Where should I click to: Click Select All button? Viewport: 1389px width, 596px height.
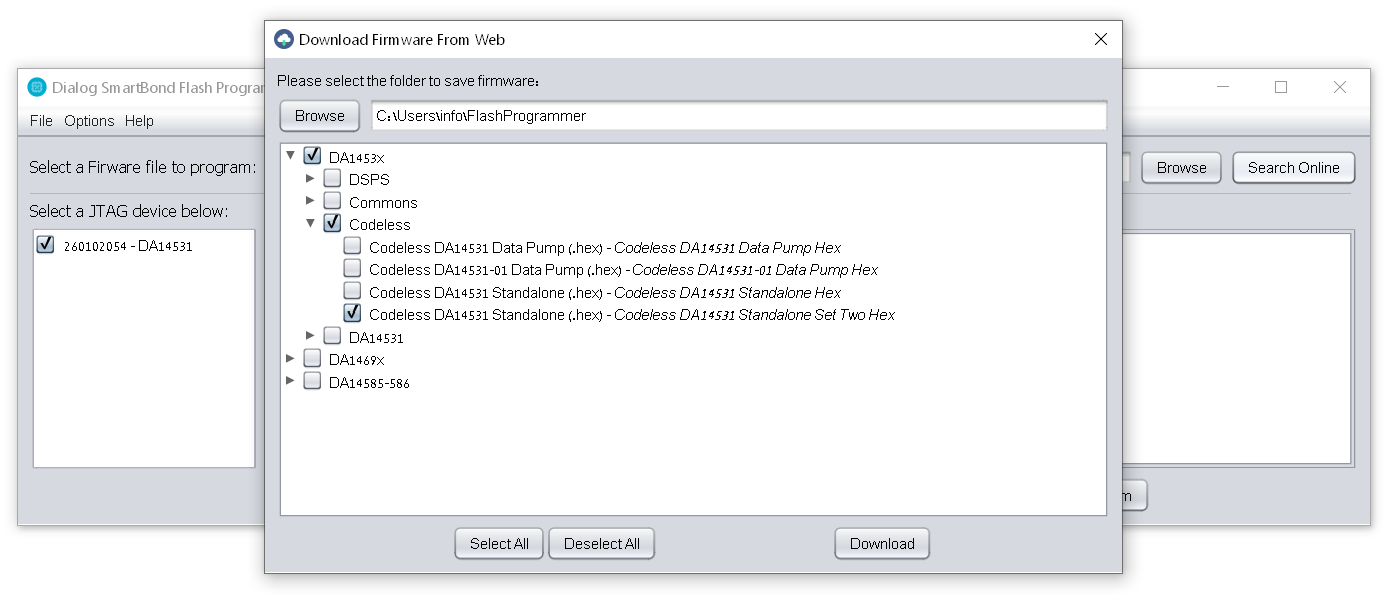coord(499,544)
